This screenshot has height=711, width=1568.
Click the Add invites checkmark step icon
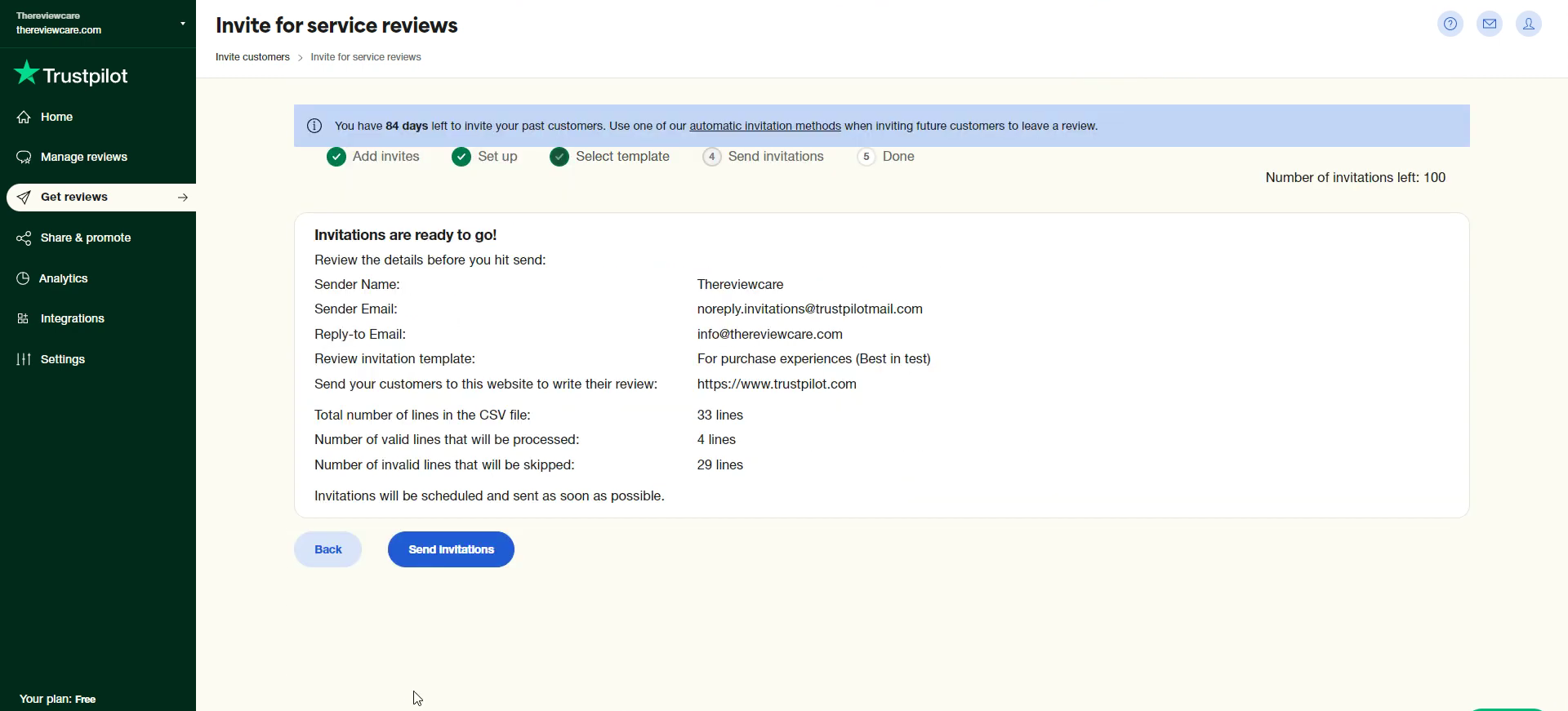(336, 157)
